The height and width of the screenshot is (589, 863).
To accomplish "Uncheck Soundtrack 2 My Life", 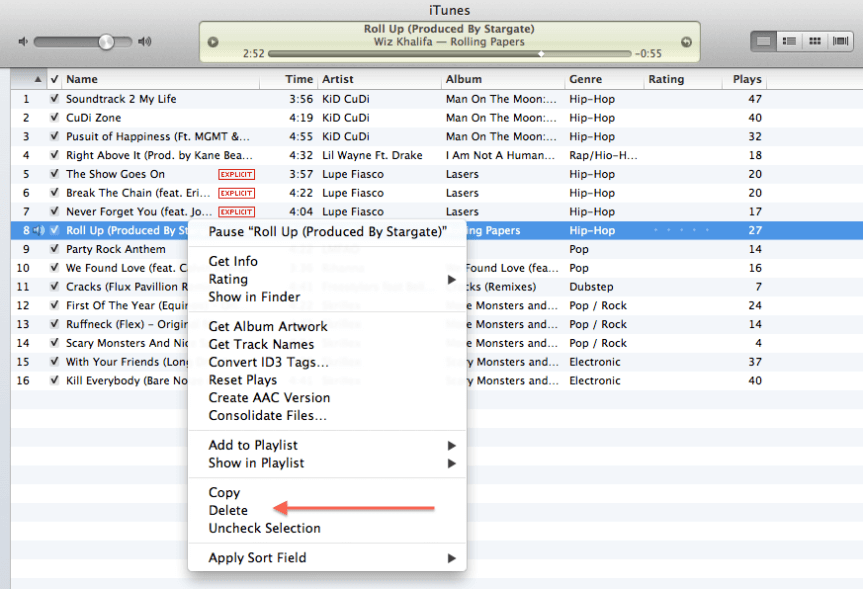I will [54, 99].
